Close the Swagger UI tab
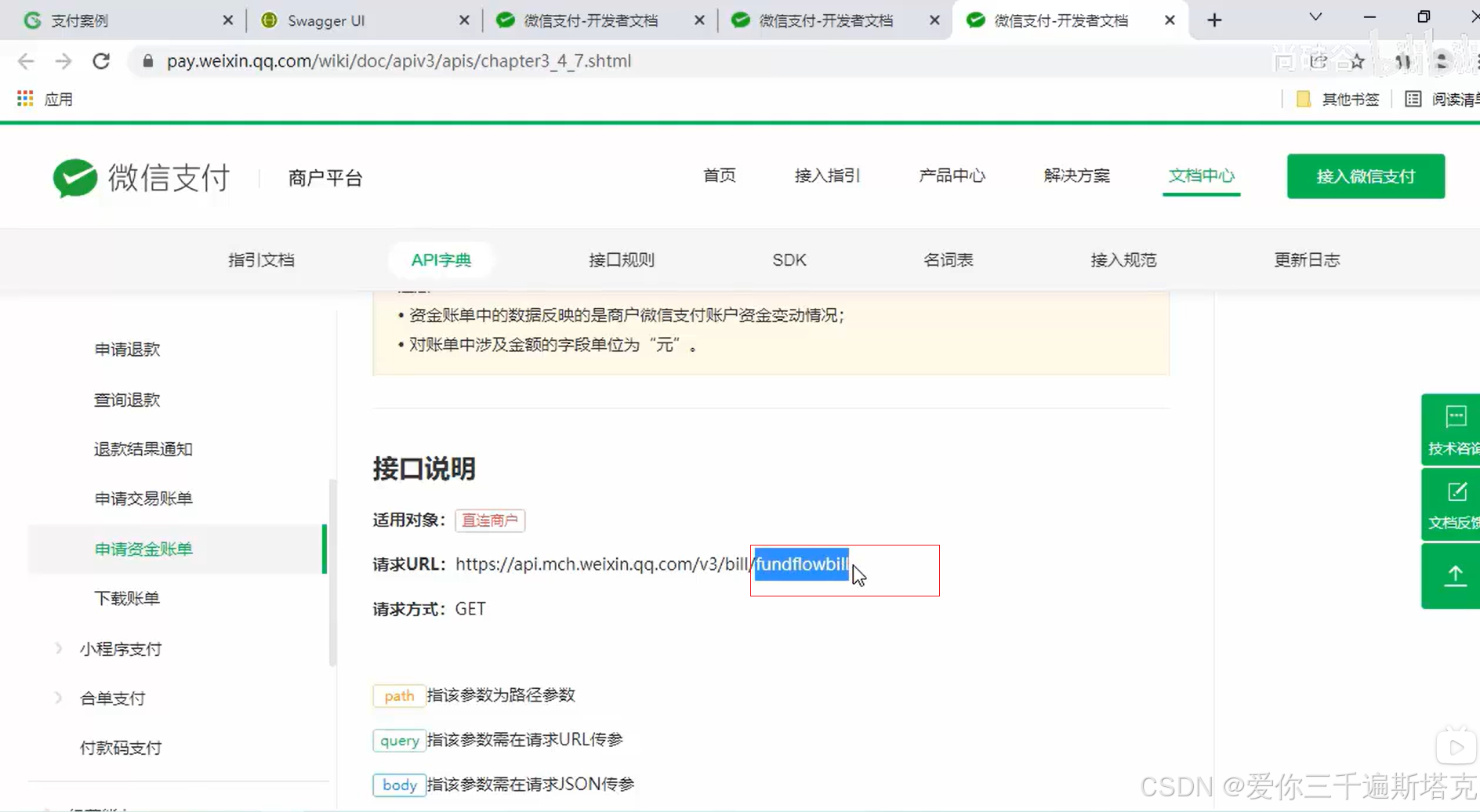This screenshot has height=812, width=1480. pyautogui.click(x=464, y=20)
